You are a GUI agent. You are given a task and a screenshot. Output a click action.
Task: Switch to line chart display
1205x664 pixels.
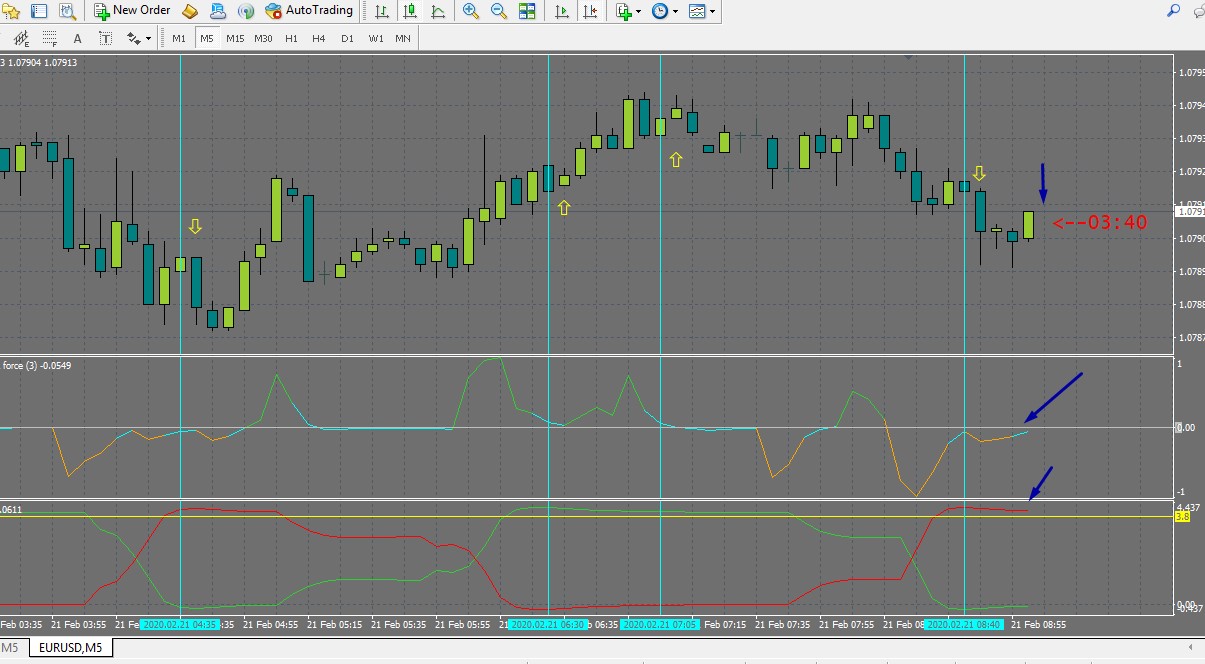437,11
